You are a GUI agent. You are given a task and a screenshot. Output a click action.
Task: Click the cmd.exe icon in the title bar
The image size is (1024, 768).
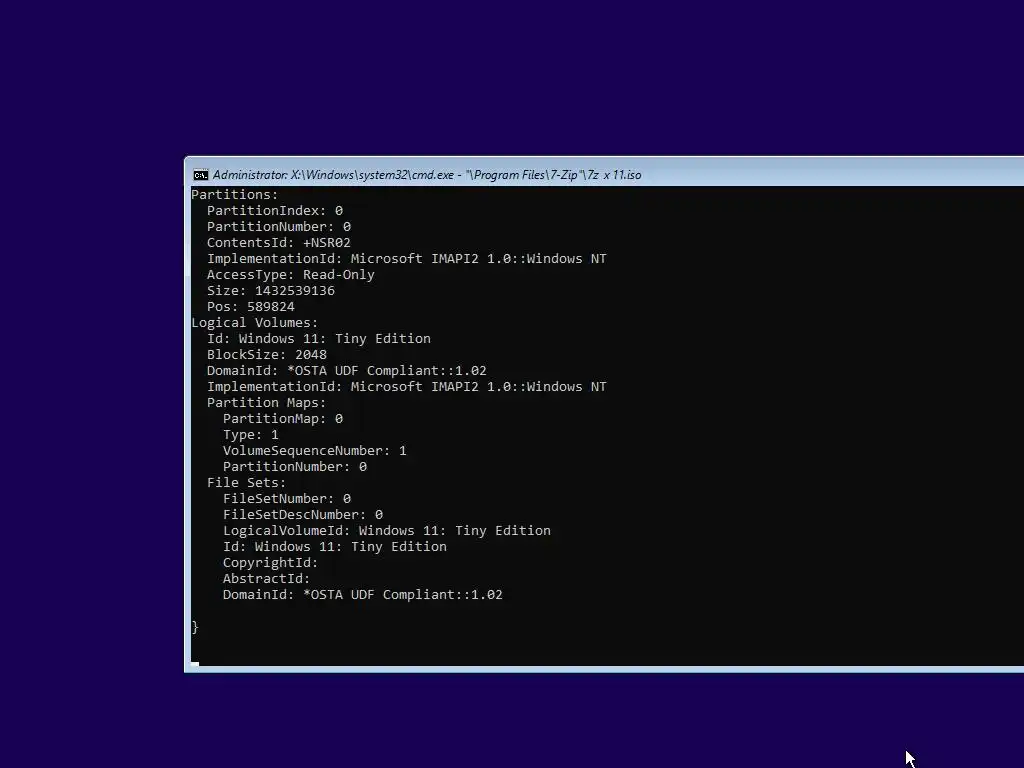pos(200,175)
